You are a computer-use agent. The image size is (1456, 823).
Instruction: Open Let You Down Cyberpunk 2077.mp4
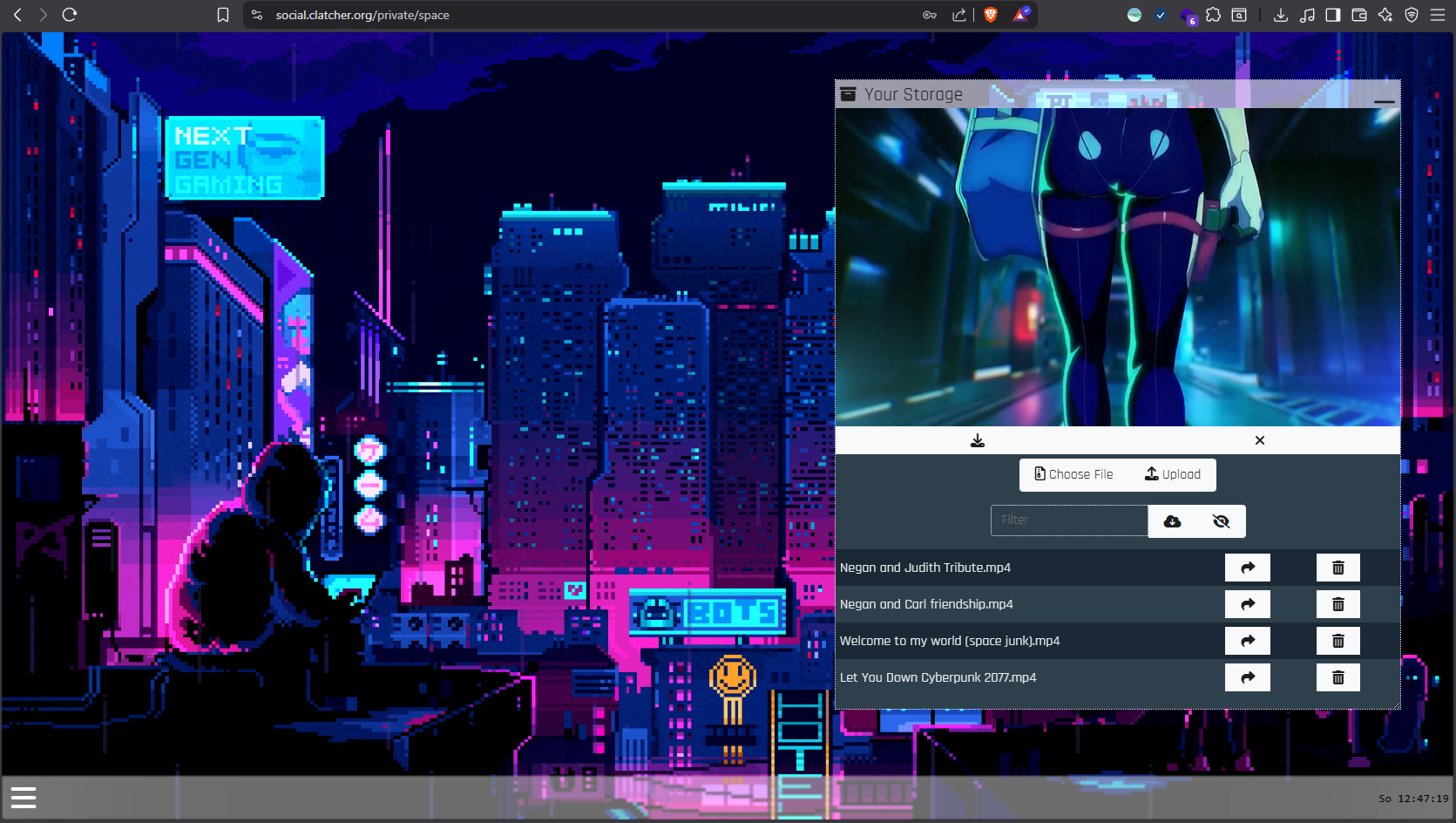(938, 677)
